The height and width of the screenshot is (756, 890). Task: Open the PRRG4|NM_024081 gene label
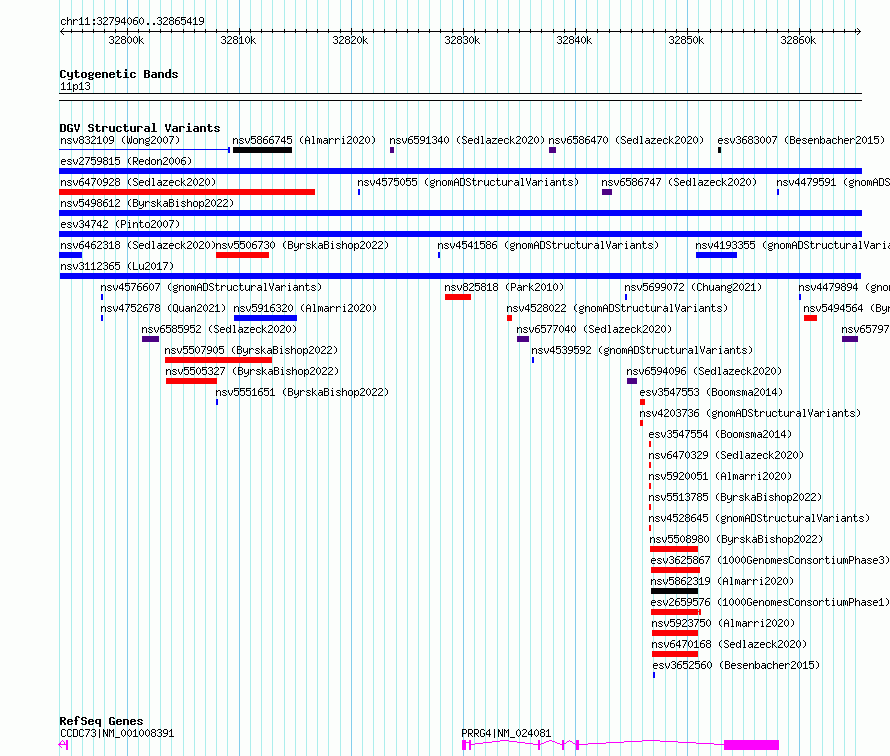[x=506, y=733]
